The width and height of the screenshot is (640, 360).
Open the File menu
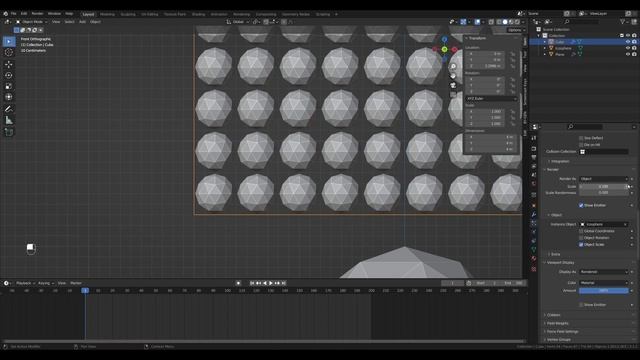13,13
